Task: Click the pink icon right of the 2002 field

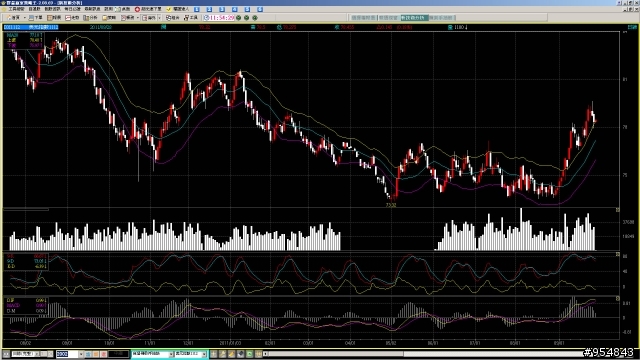Action: coord(104,354)
